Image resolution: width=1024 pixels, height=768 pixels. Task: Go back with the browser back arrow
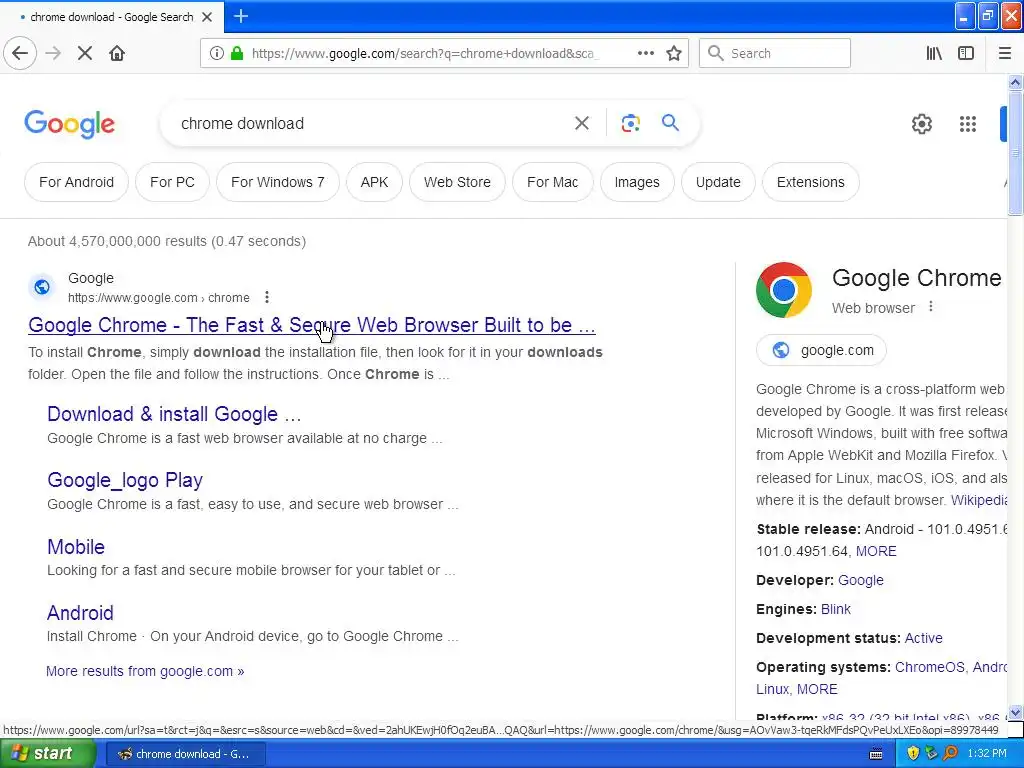pos(20,53)
